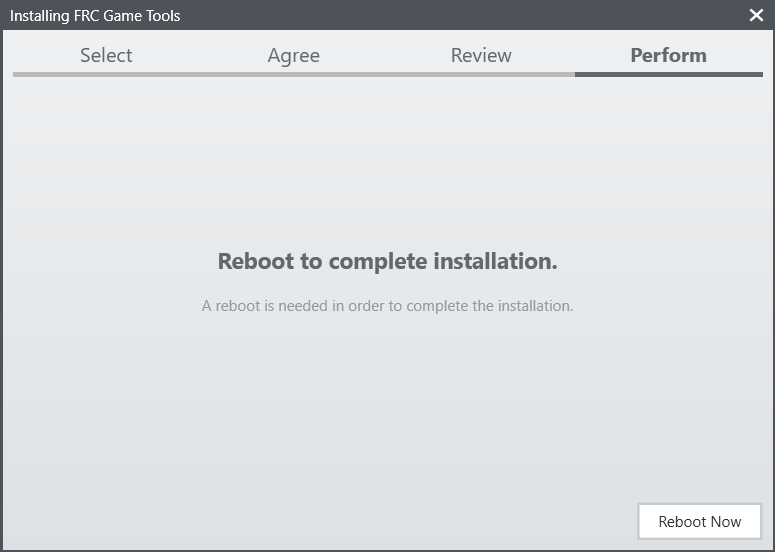775x552 pixels.
Task: Select the Review step tab
Action: 481,55
